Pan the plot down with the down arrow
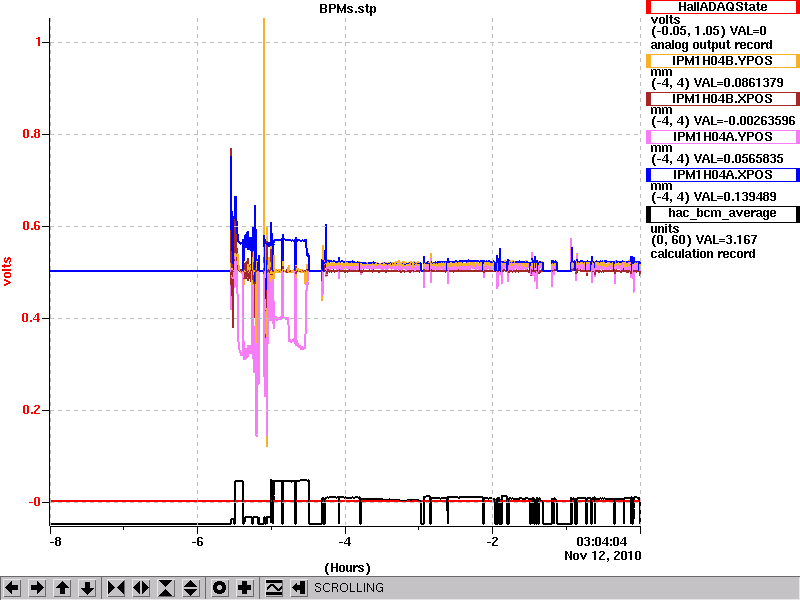 pyautogui.click(x=88, y=588)
